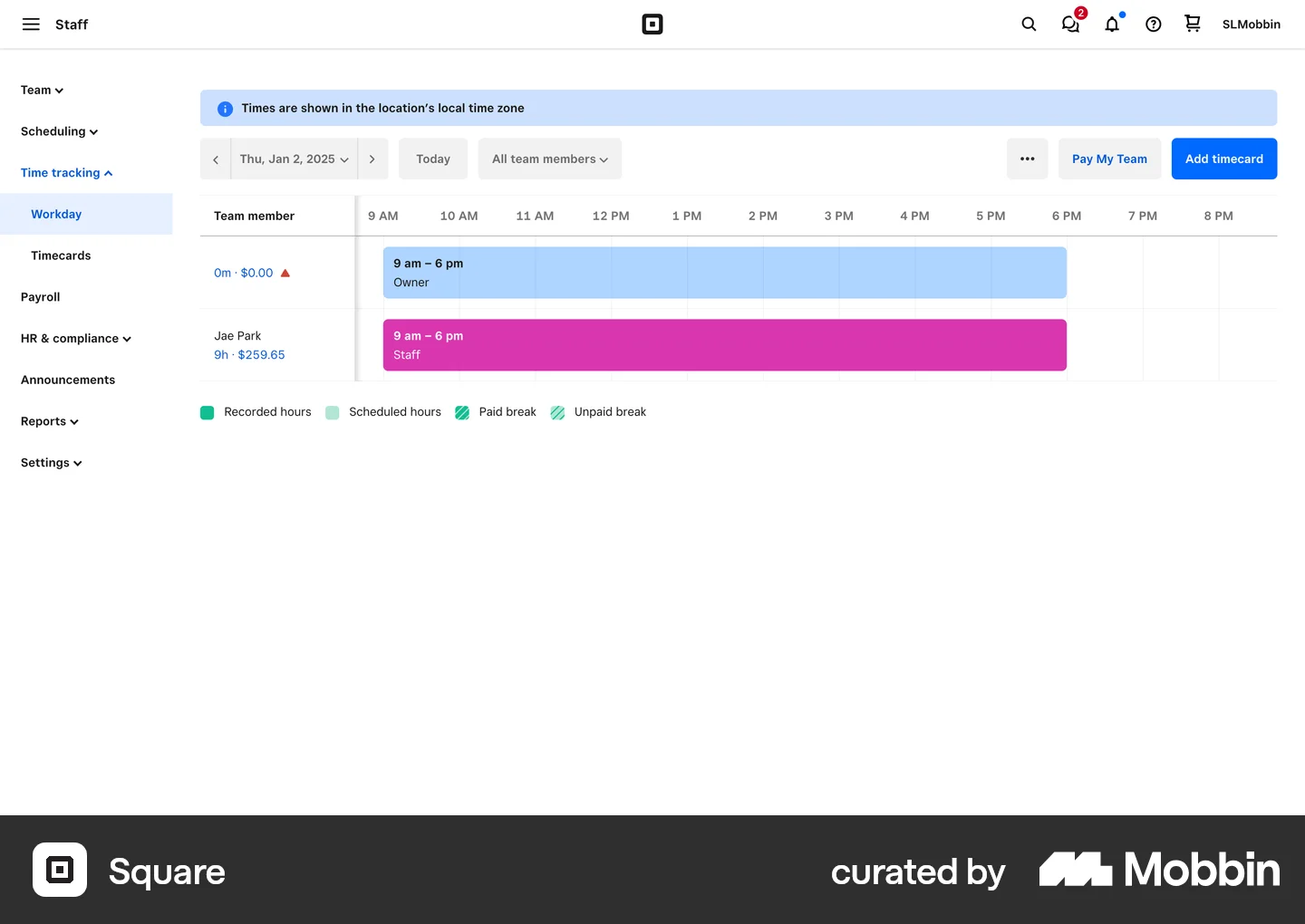Click the Paid break legend swatch
Screen dimensions: 1305x924
[462, 413]
